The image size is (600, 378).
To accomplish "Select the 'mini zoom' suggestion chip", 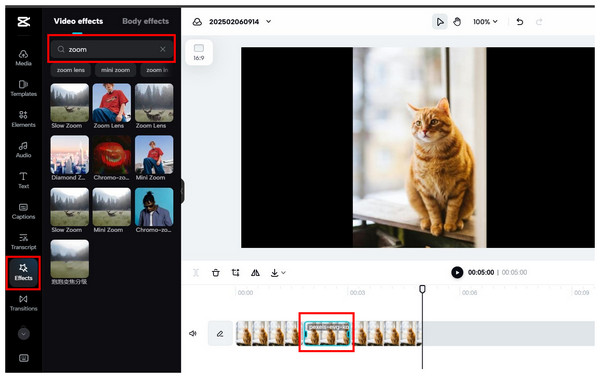I will 115,70.
